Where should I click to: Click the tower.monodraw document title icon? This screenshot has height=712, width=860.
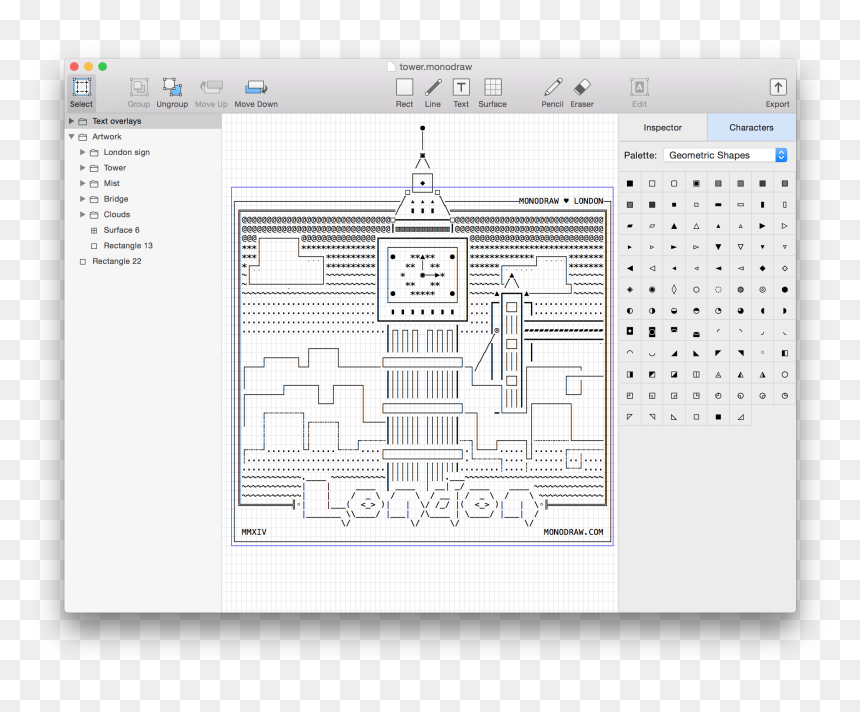click(391, 66)
